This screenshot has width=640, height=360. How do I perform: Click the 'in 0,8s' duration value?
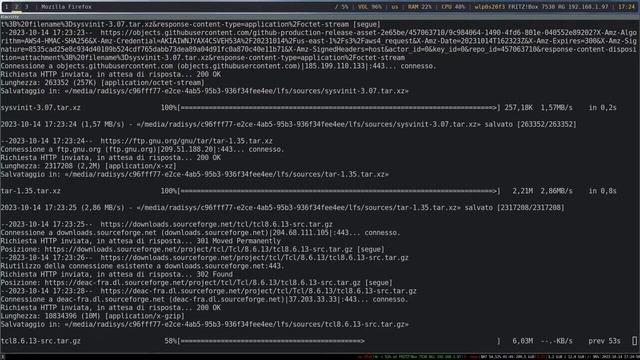[x=602, y=191]
